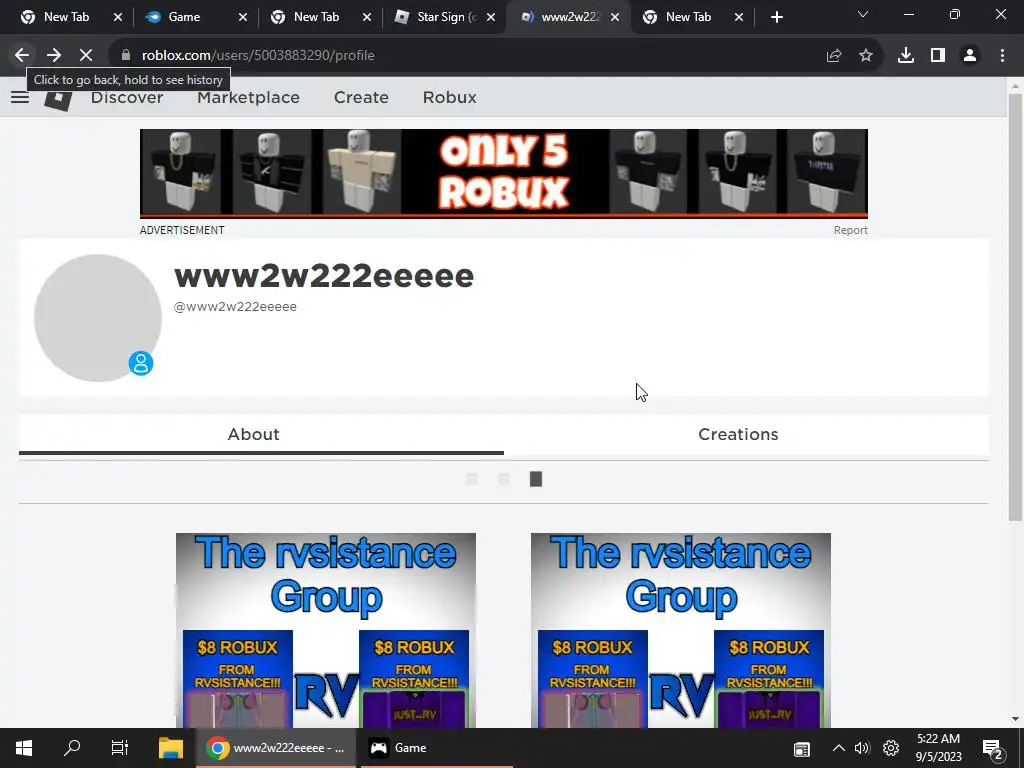Toggle the Chrome side panel icon
The width and height of the screenshot is (1024, 768).
point(938,56)
